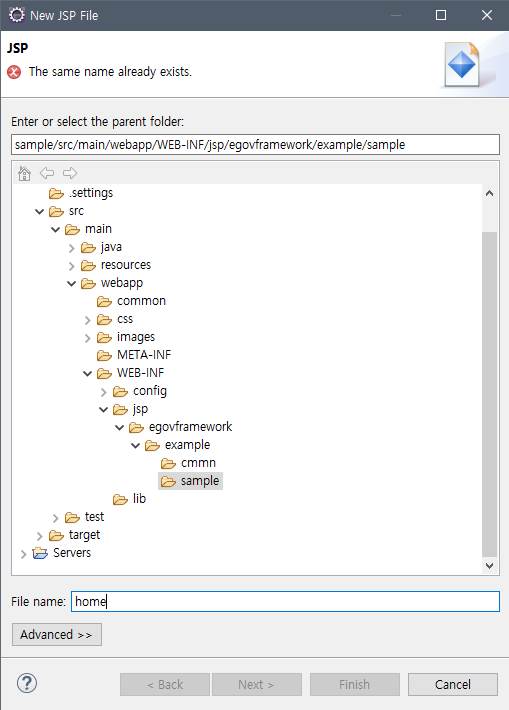Screen dimensions: 509x710
Task: Click the target folder icon
Action: tap(56, 535)
